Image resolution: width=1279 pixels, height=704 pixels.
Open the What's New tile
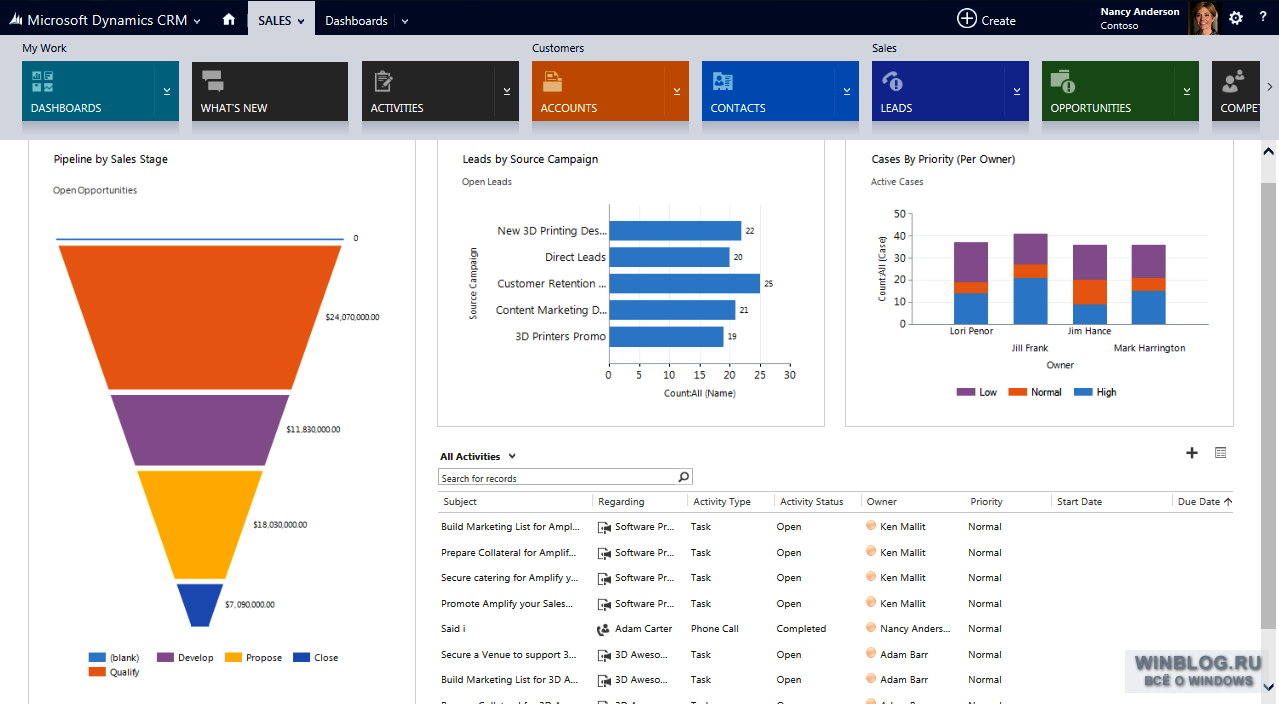[x=270, y=91]
